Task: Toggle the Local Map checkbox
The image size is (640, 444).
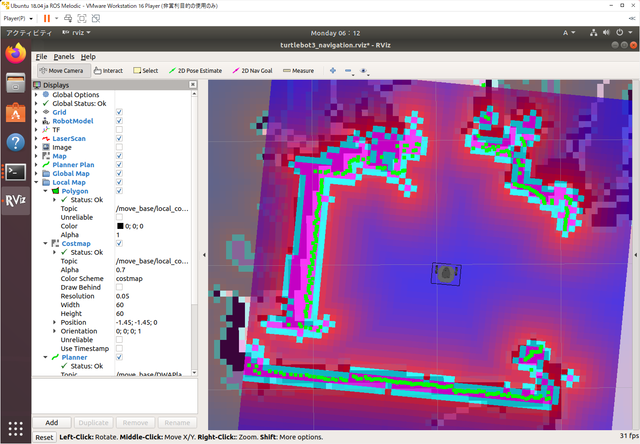Action: (119, 182)
